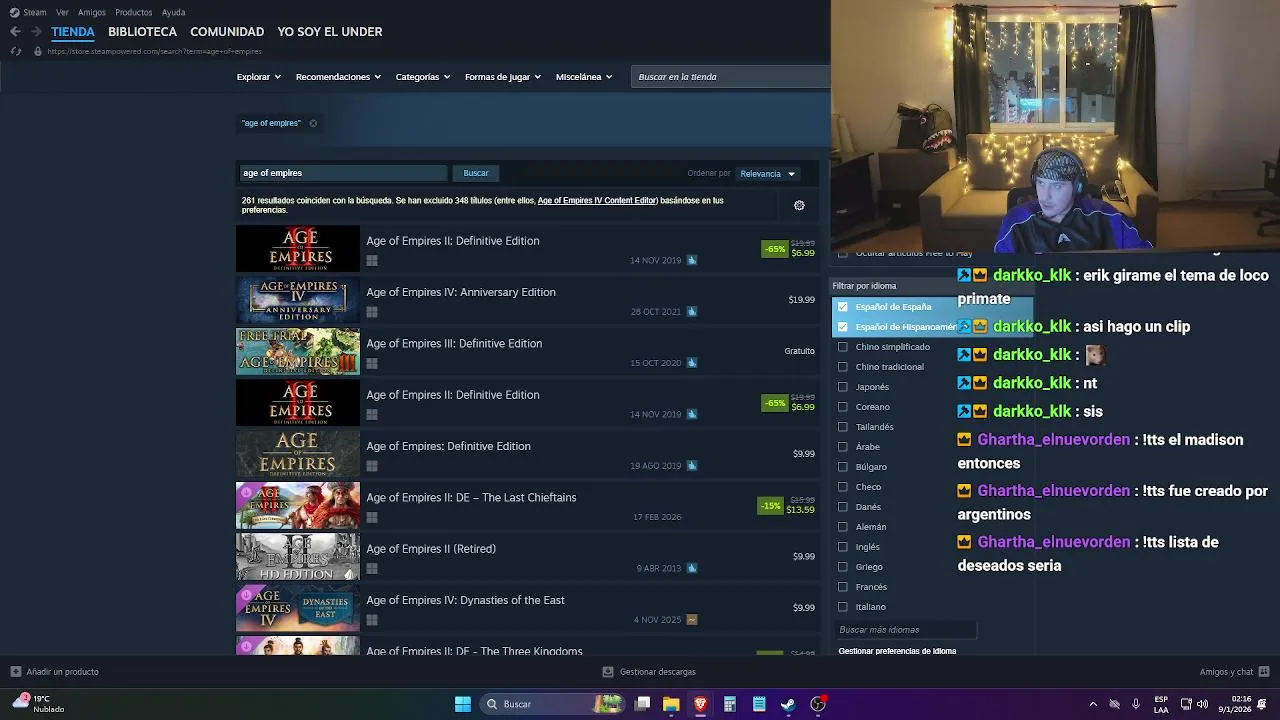The image size is (1280, 720).
Task: Open File Explorer from the taskbar
Action: point(671,704)
